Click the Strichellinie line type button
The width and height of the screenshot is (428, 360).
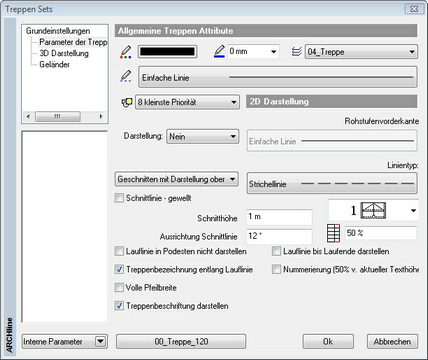tap(332, 183)
